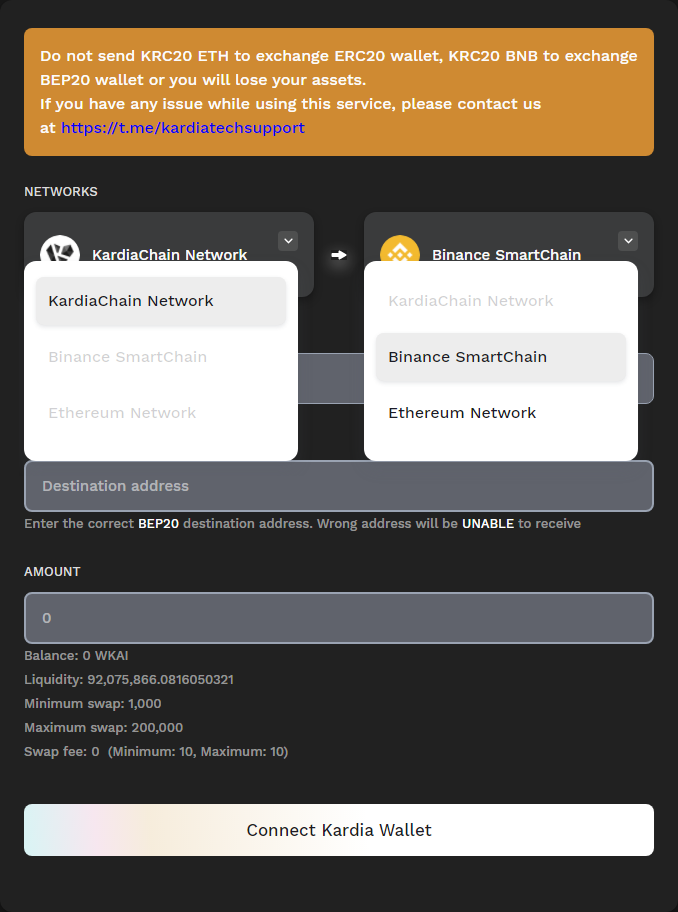Click the Binance SmartChain logo icon
The image size is (678, 912).
(399, 249)
